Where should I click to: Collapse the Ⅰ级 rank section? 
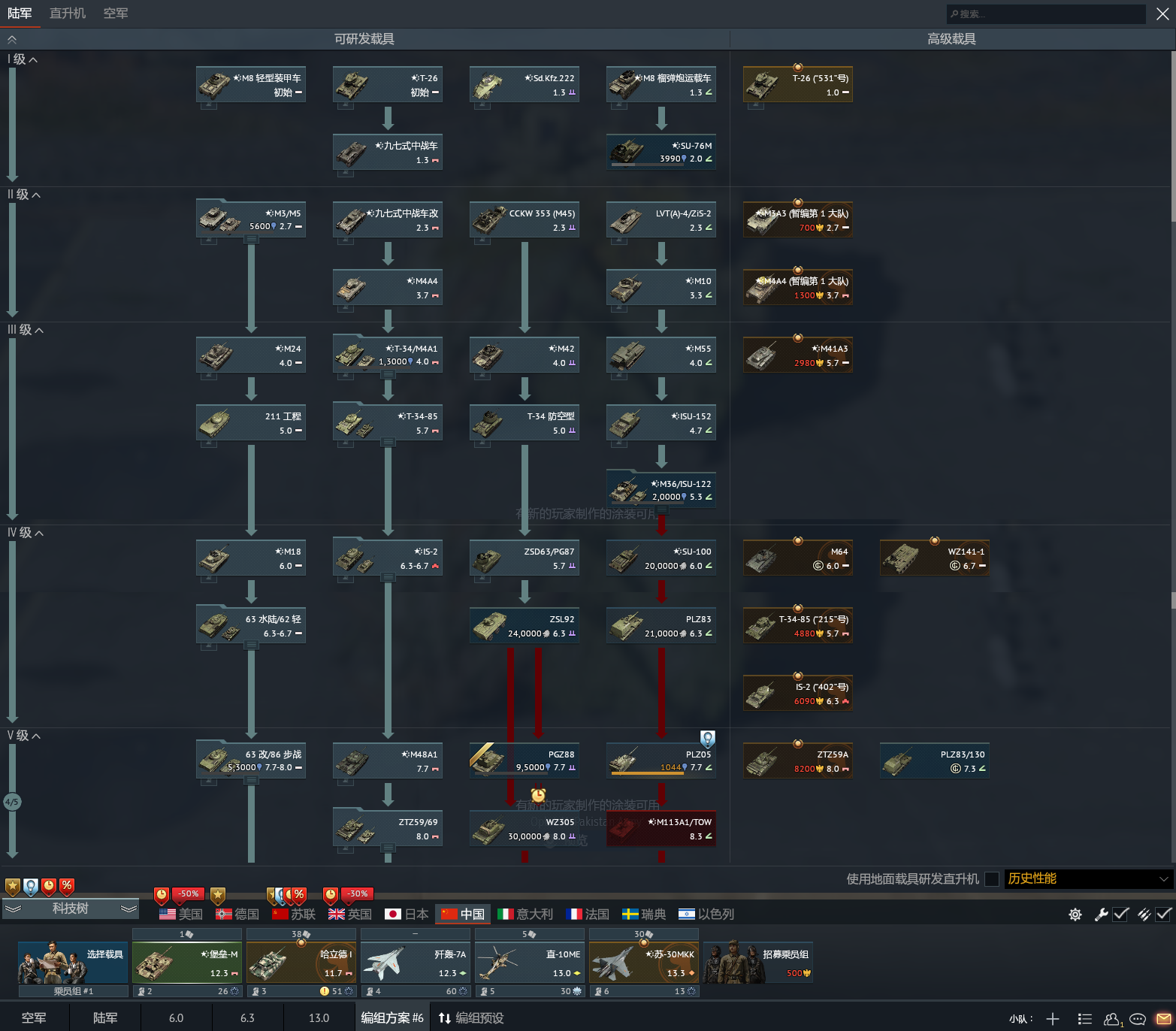(x=23, y=59)
